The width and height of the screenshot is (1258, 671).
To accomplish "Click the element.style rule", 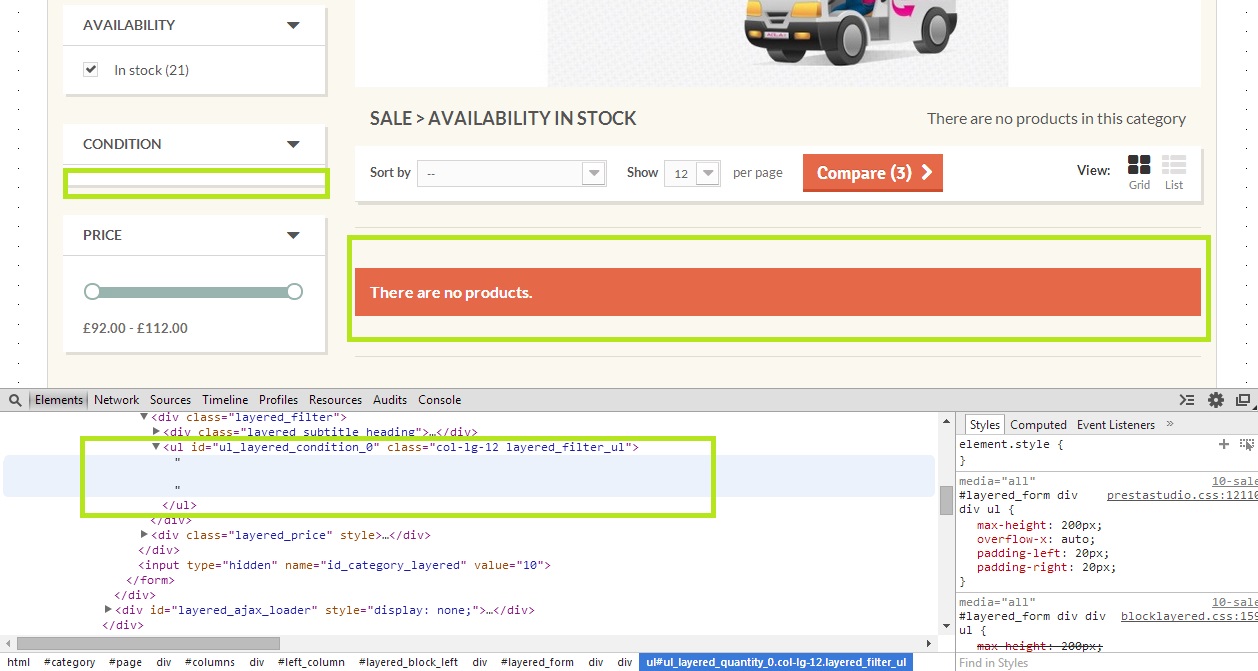I will click(x=1011, y=444).
